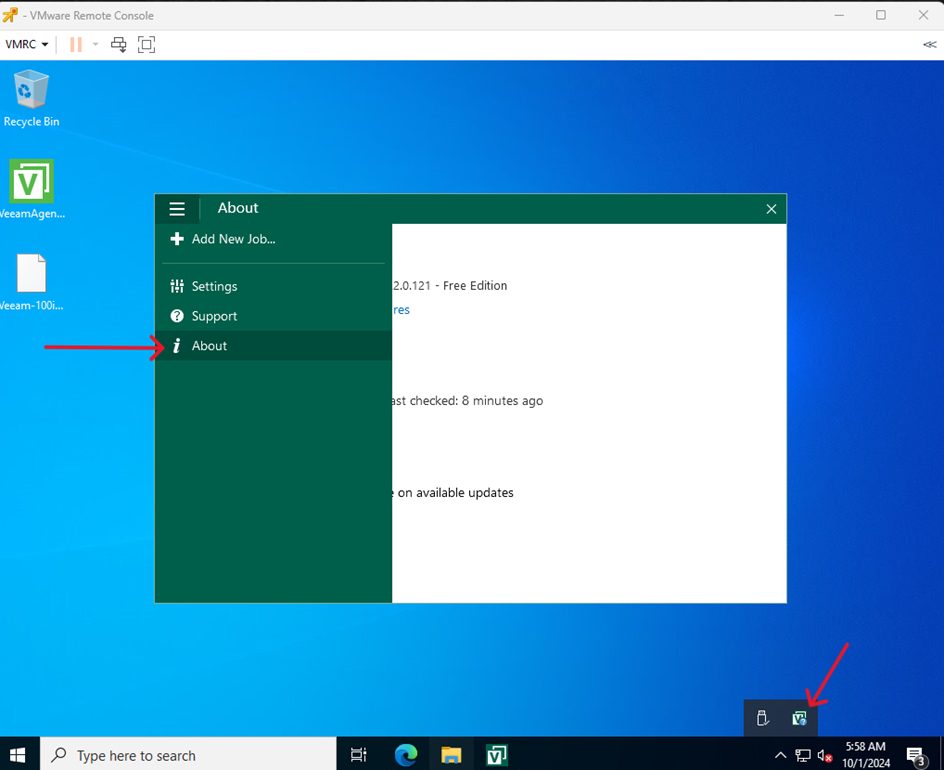
Task: Enter full screen mode in VMRC toolbar
Action: 147,44
